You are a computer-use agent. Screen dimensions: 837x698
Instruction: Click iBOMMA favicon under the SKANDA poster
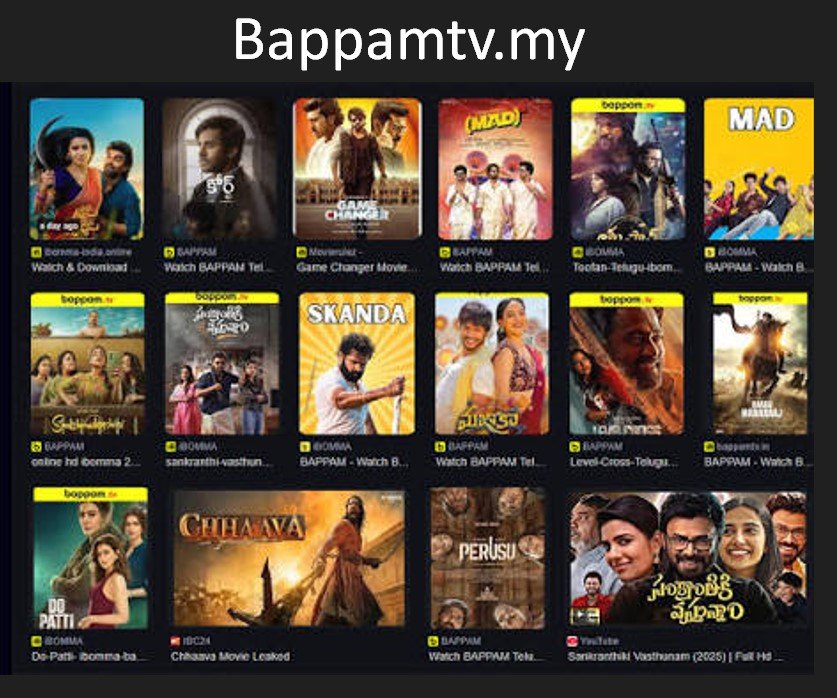click(305, 446)
